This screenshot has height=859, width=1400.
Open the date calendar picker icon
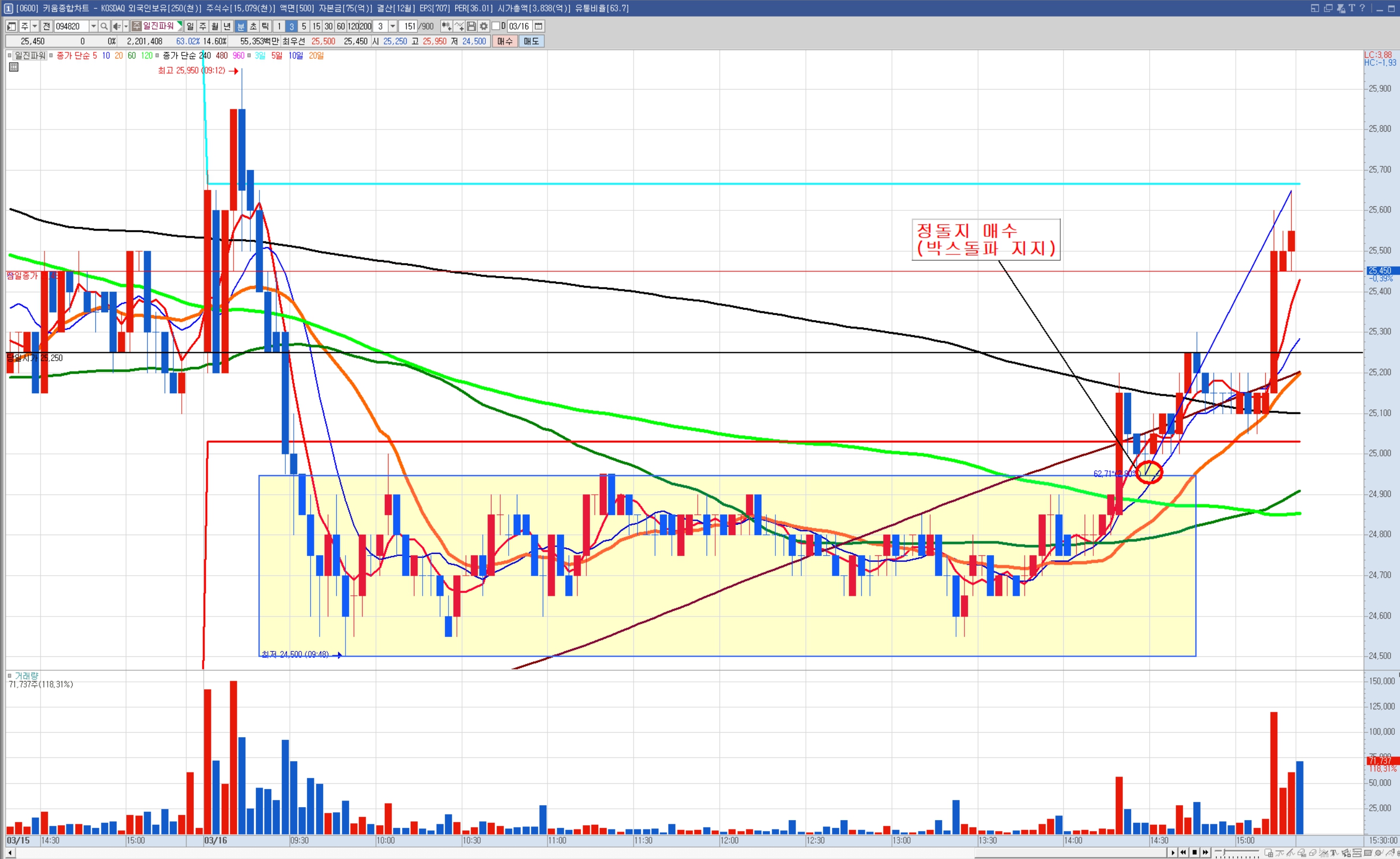coord(539,26)
